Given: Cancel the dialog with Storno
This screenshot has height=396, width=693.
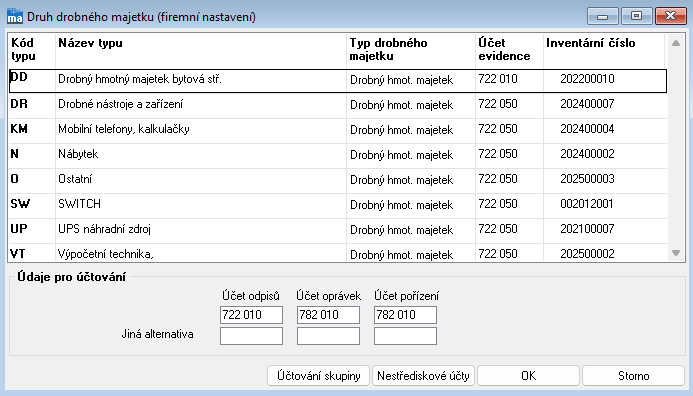Looking at the screenshot, I should [x=633, y=376].
